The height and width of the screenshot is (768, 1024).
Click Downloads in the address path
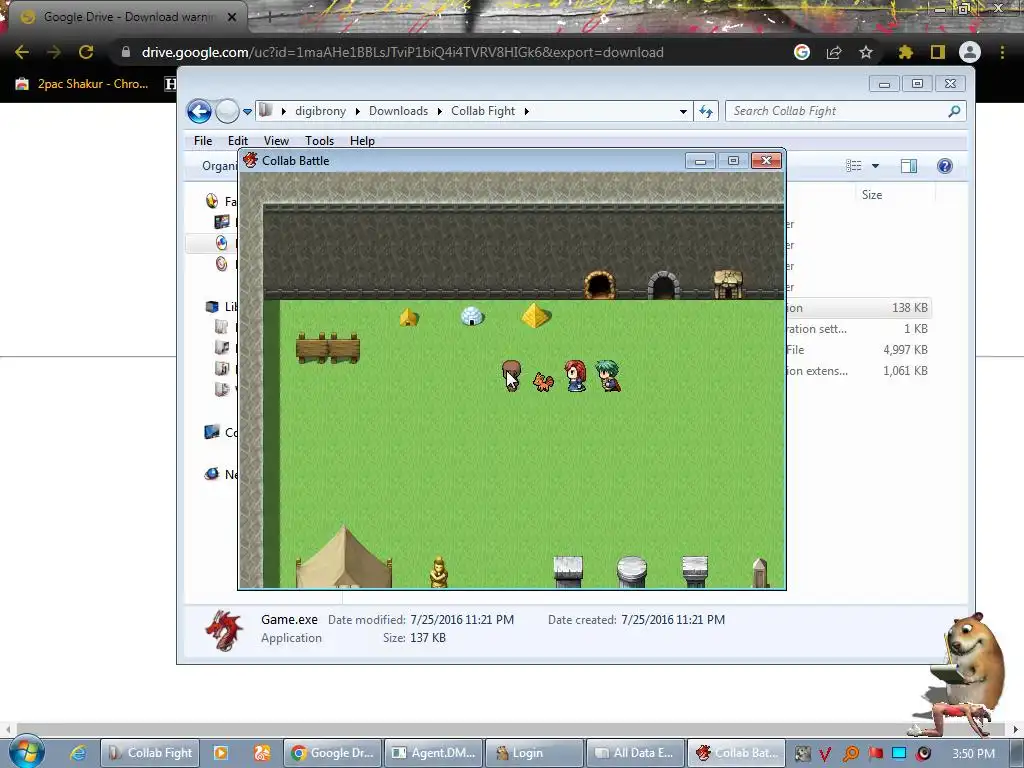click(398, 111)
